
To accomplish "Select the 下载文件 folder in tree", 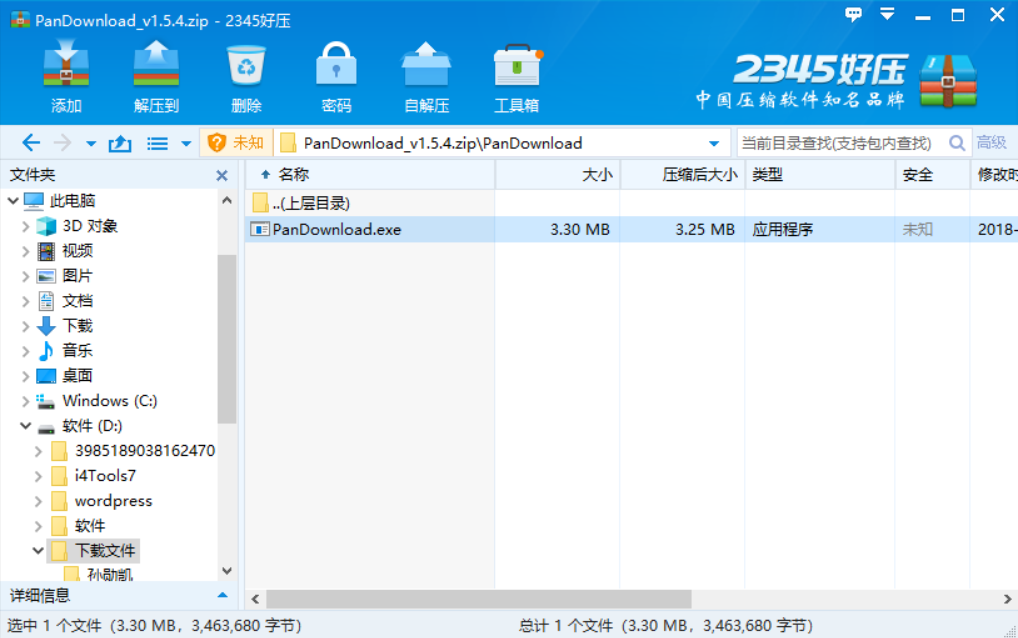I will pyautogui.click(x=105, y=551).
